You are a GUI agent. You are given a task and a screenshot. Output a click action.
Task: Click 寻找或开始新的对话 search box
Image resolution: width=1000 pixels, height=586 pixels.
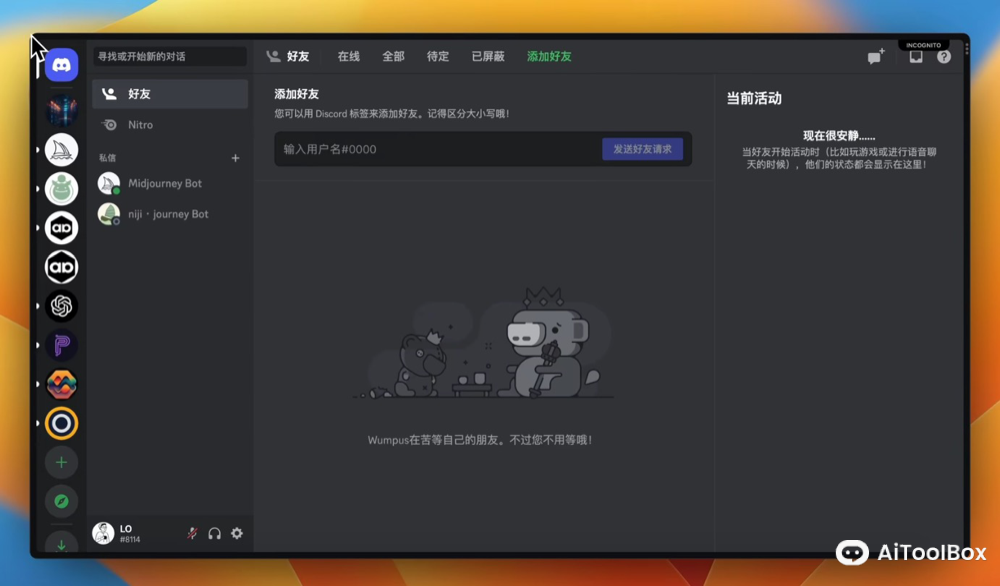170,57
